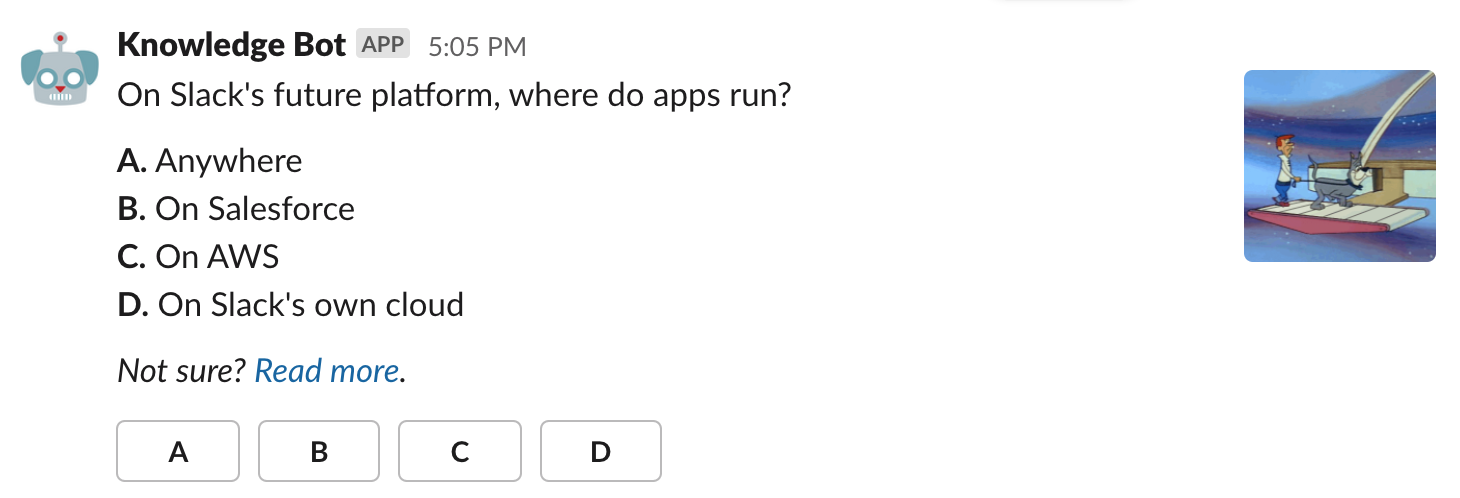Screen dimensions: 1460x498
Task: Click the 'C. On AWS' option text
Action: (x=198, y=256)
